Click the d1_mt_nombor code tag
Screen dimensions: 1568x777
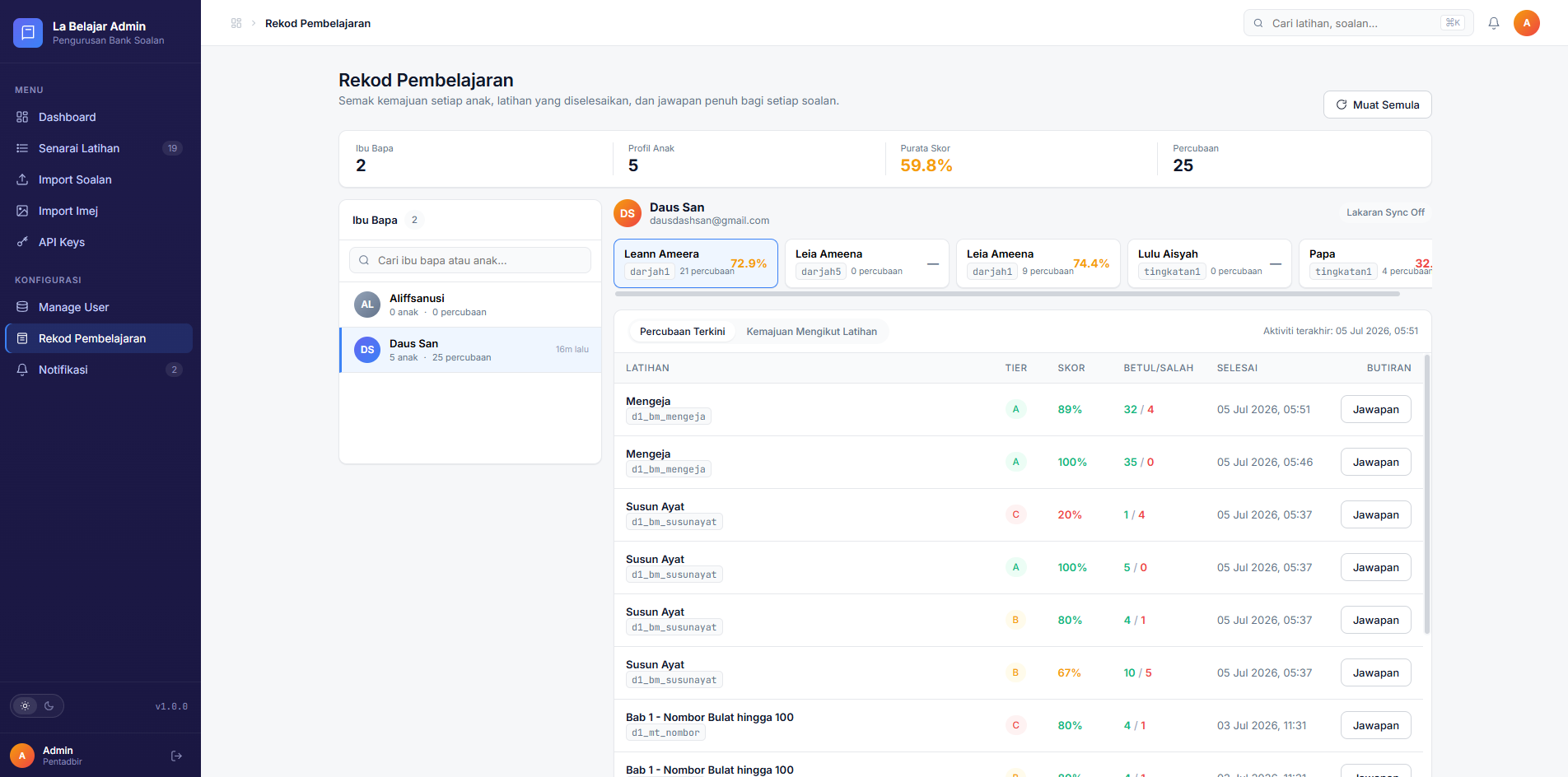(x=665, y=733)
